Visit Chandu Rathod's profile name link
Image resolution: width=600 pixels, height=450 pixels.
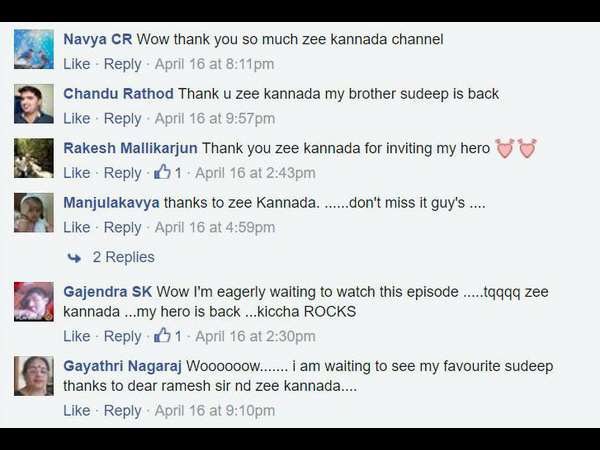click(x=118, y=94)
